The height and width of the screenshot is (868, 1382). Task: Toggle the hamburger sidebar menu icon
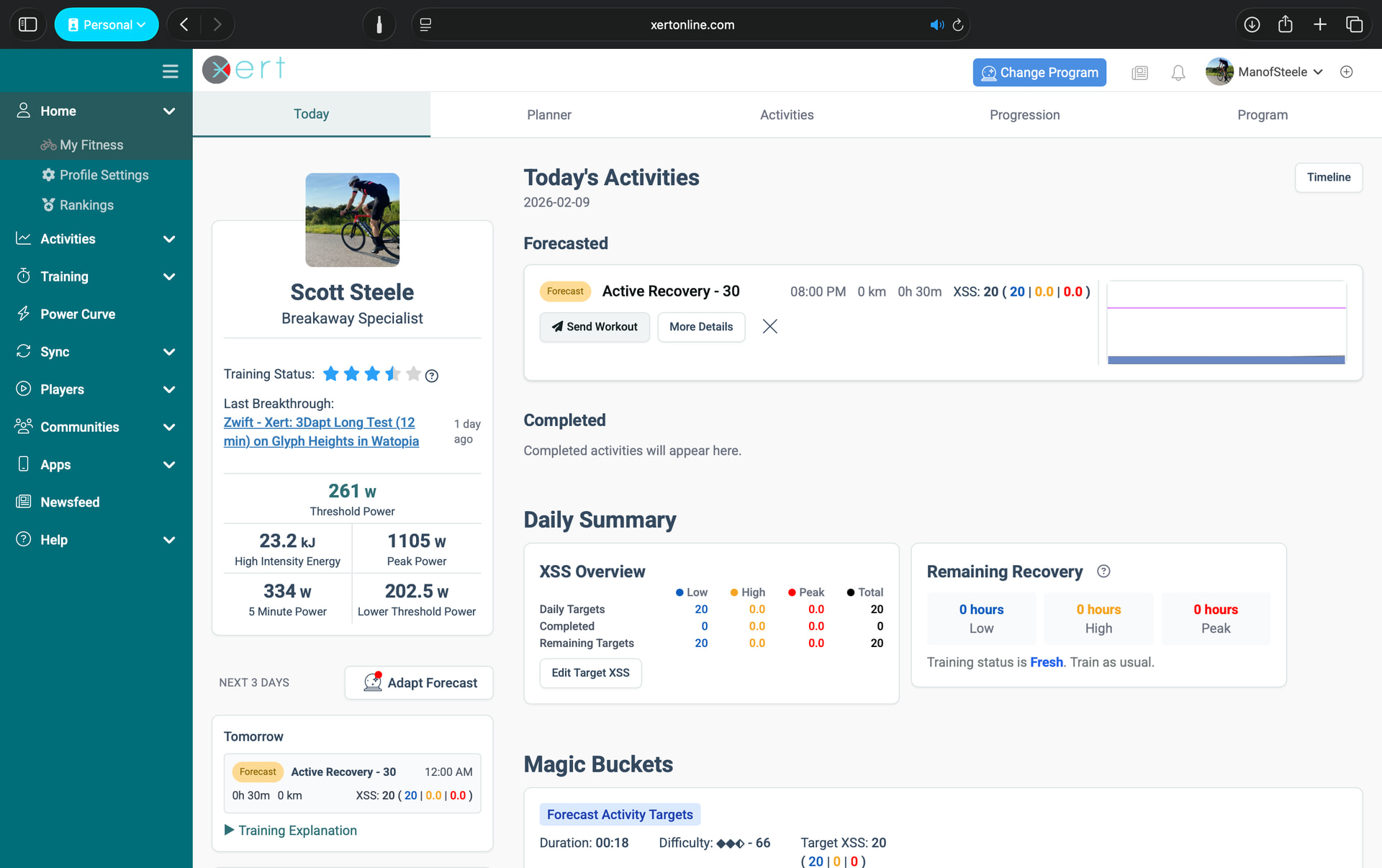tap(170, 71)
